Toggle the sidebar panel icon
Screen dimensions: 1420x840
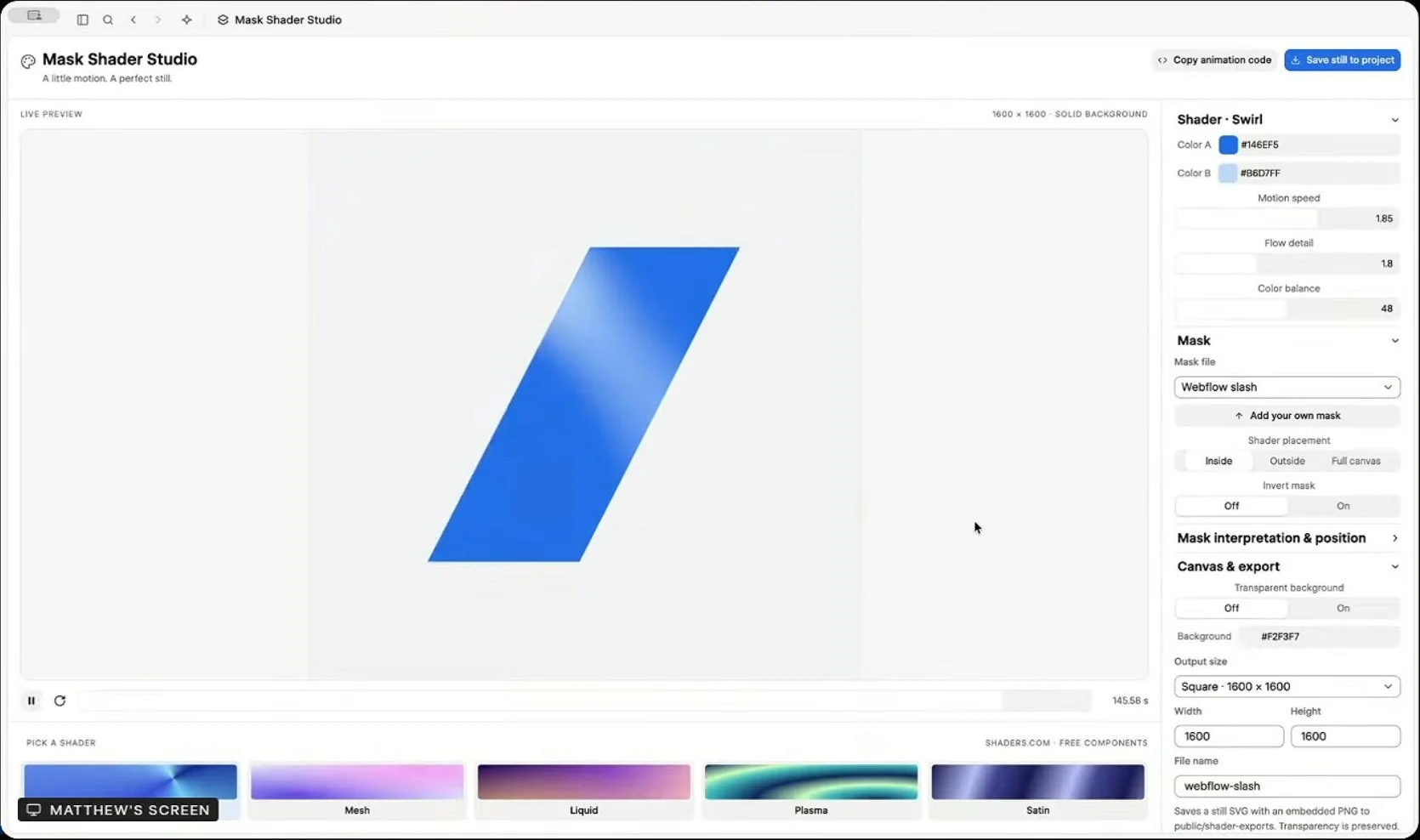pyautogui.click(x=82, y=20)
